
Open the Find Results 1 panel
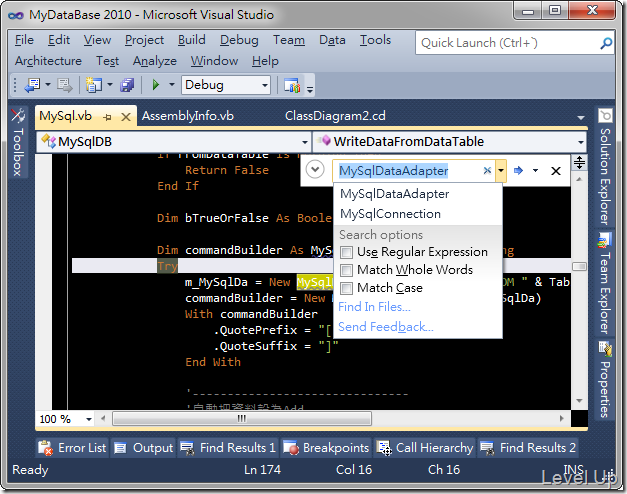(228, 448)
